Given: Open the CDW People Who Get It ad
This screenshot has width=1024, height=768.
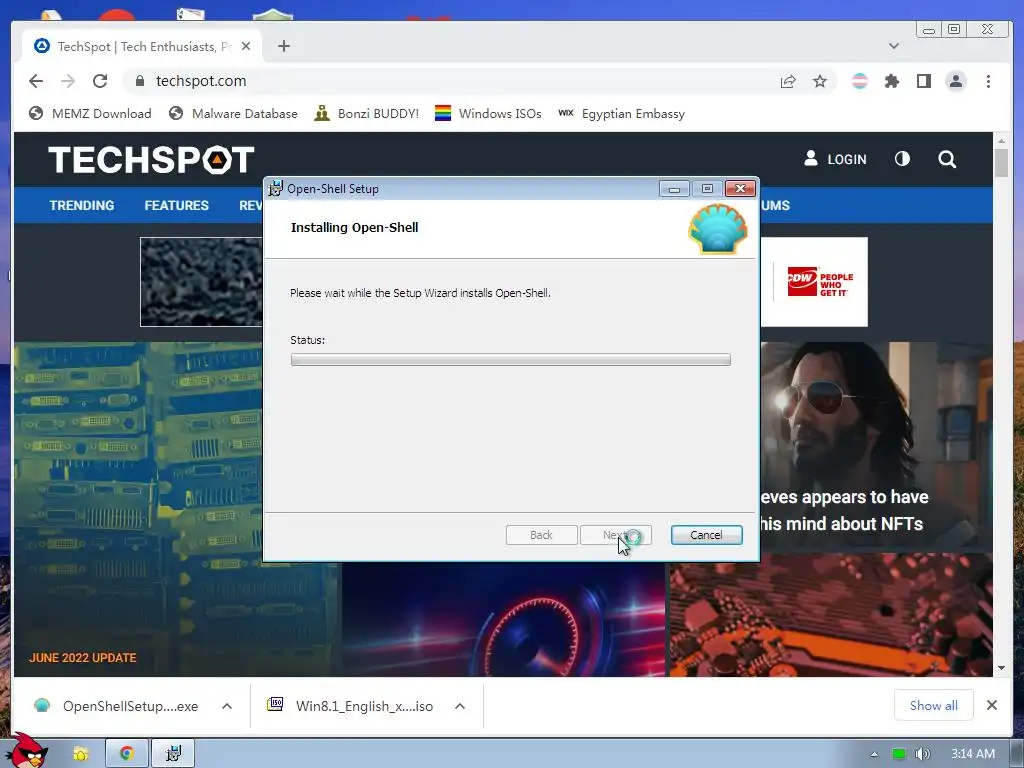Looking at the screenshot, I should 814,282.
